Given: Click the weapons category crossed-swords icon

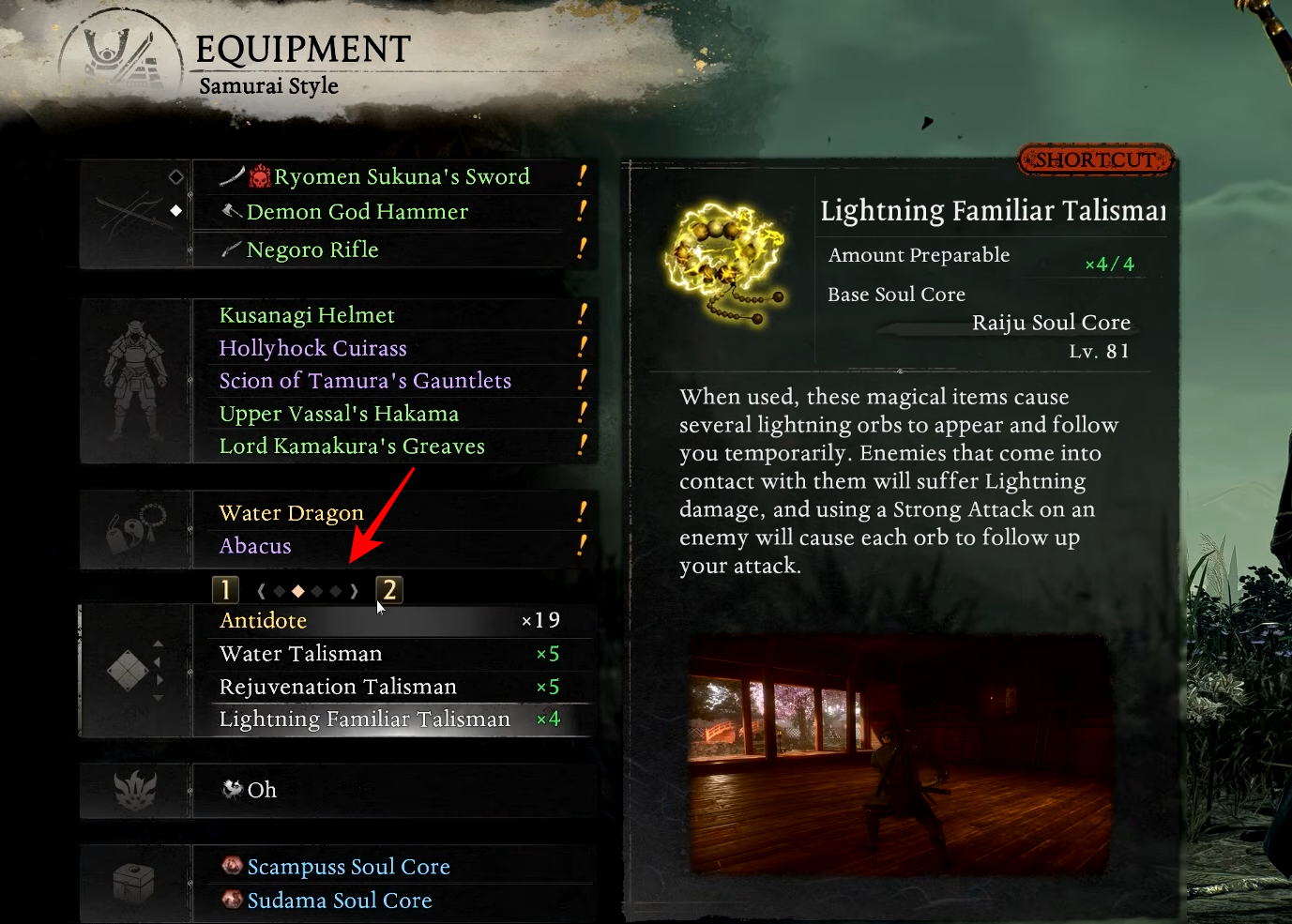Looking at the screenshot, I should [133, 216].
